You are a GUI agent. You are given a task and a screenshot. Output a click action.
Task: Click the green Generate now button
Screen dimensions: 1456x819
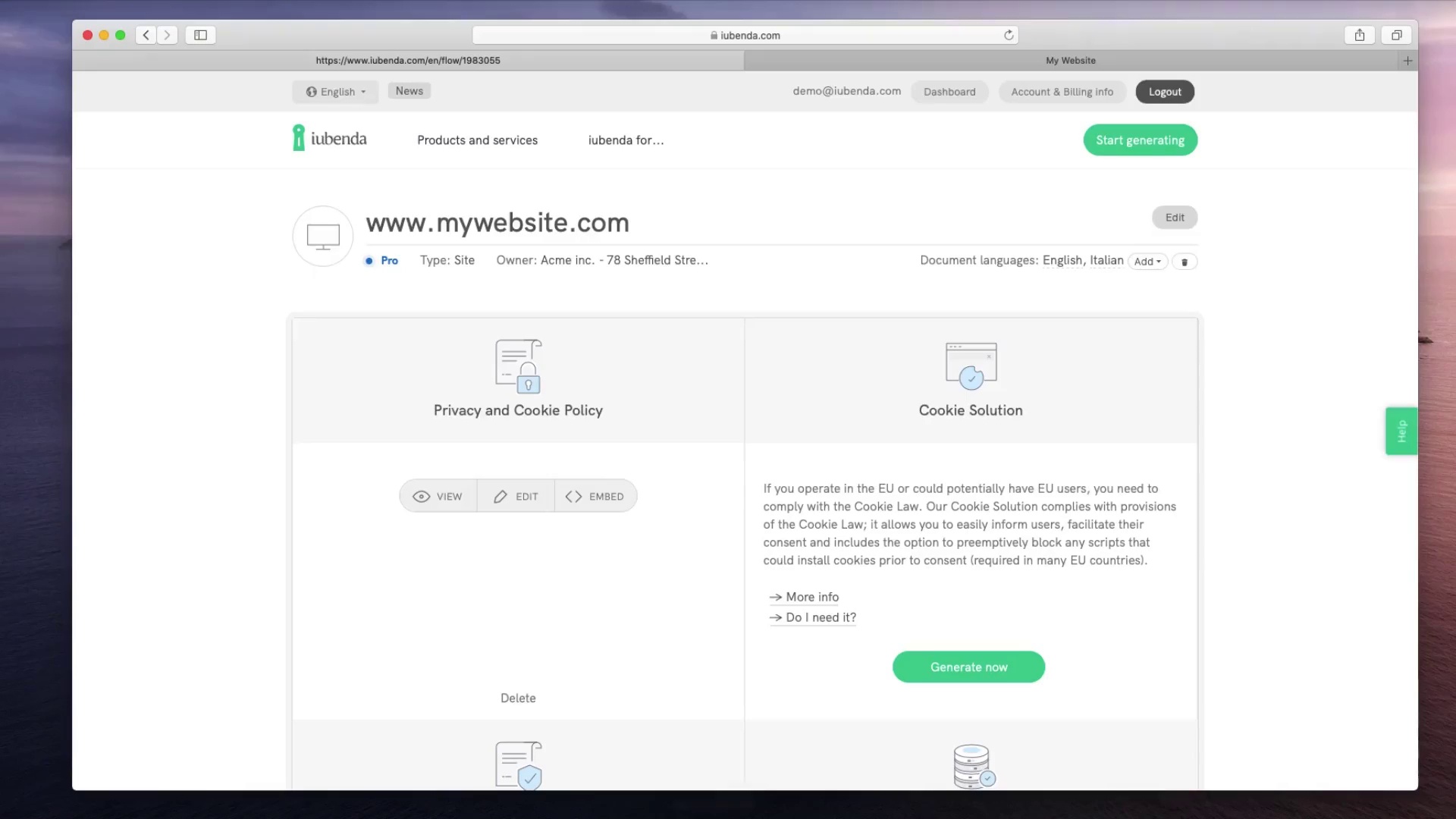tap(968, 667)
